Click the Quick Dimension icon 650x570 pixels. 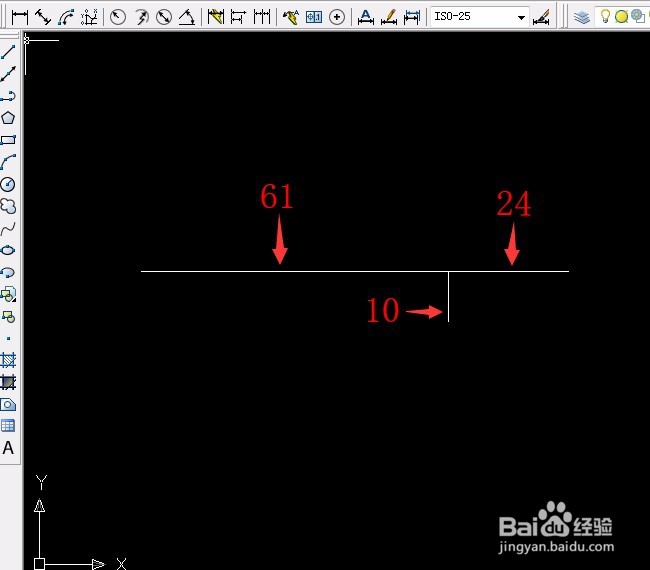pyautogui.click(x=216, y=17)
